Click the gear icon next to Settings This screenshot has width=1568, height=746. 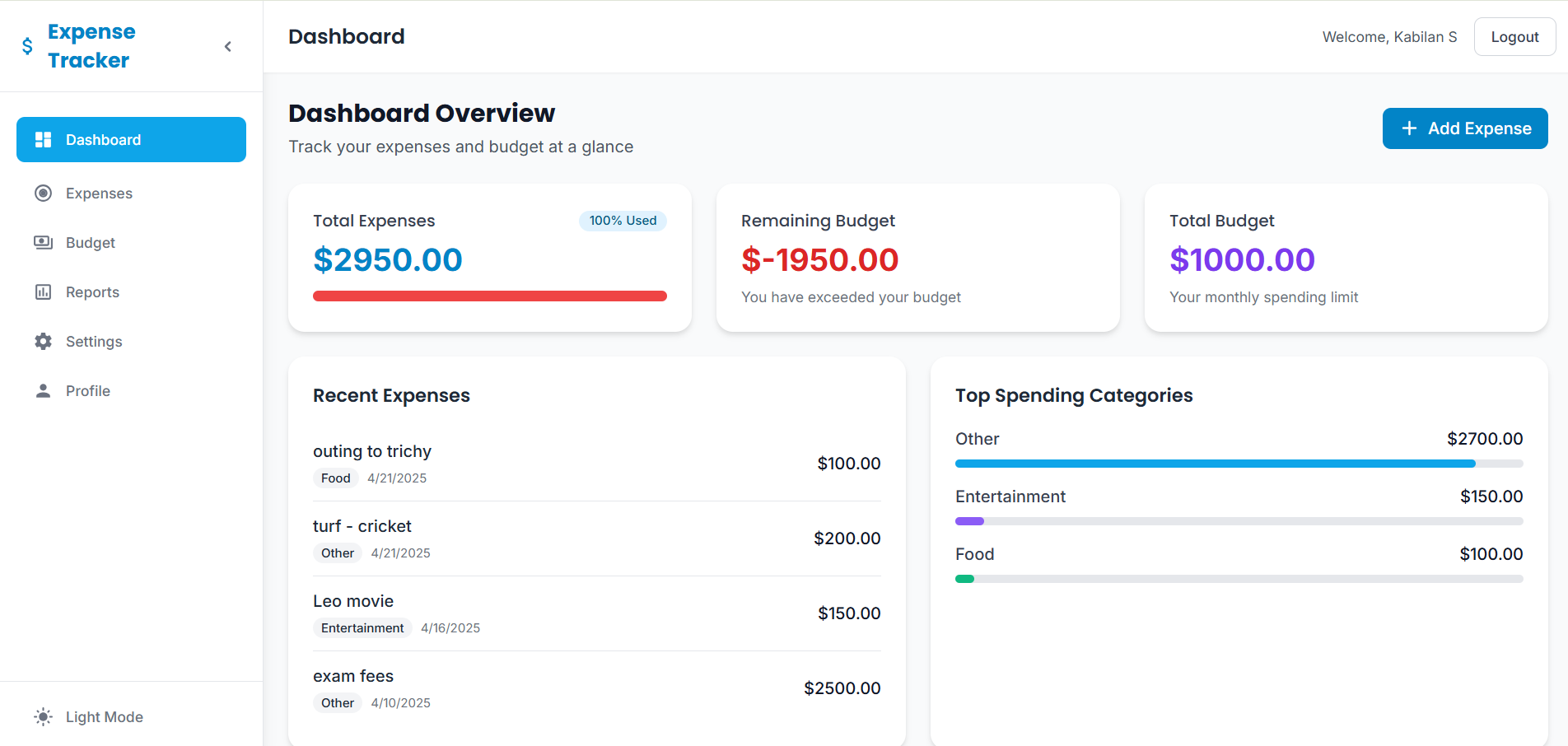[43, 341]
